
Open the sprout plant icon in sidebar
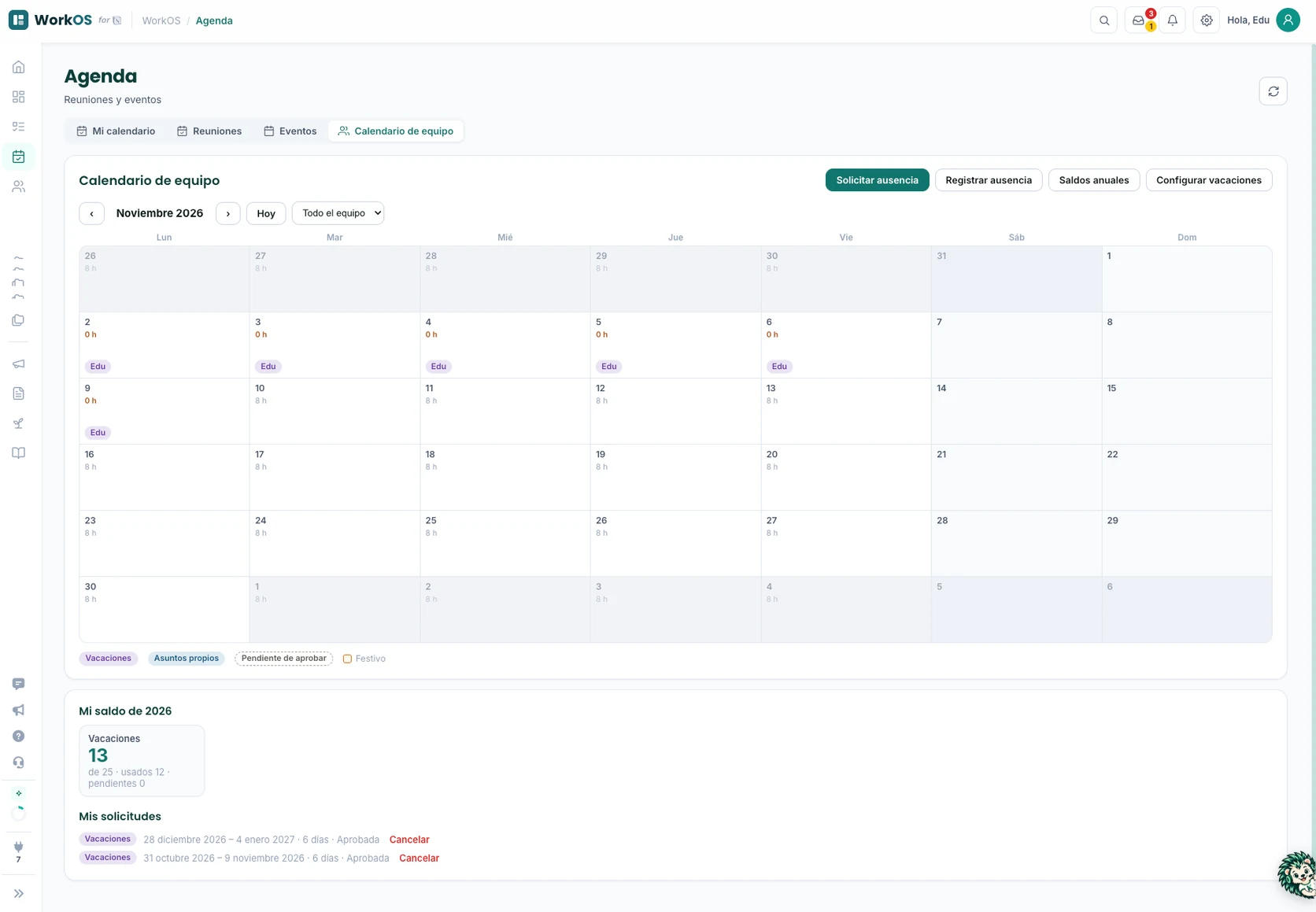pyautogui.click(x=18, y=423)
